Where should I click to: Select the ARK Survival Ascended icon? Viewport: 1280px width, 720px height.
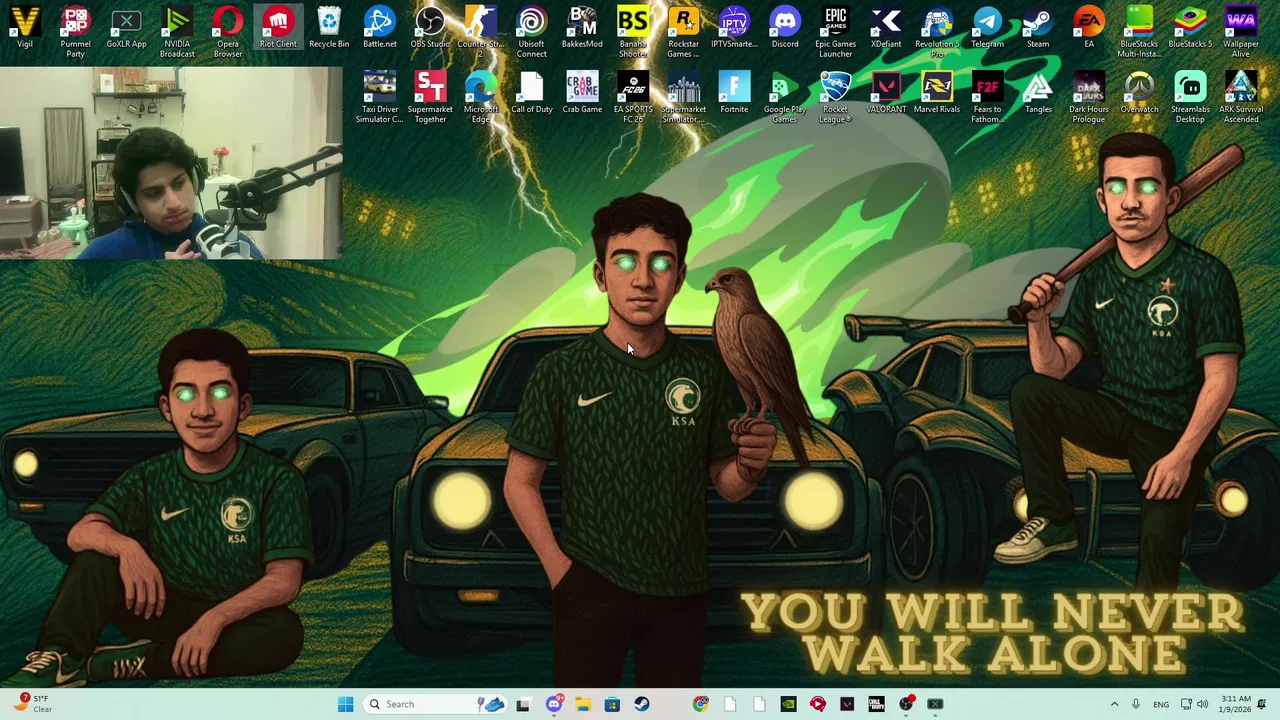point(1241,98)
